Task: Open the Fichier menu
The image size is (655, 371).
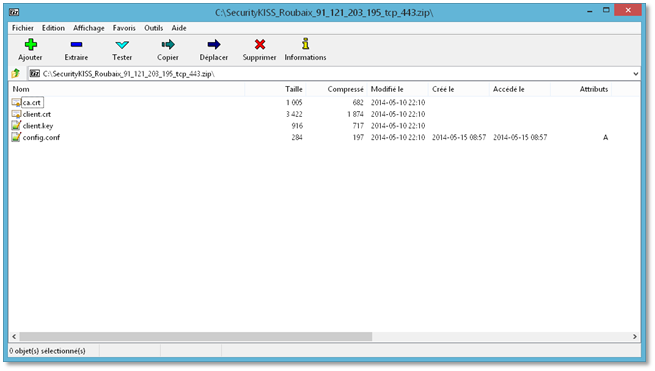Action: pyautogui.click(x=23, y=28)
